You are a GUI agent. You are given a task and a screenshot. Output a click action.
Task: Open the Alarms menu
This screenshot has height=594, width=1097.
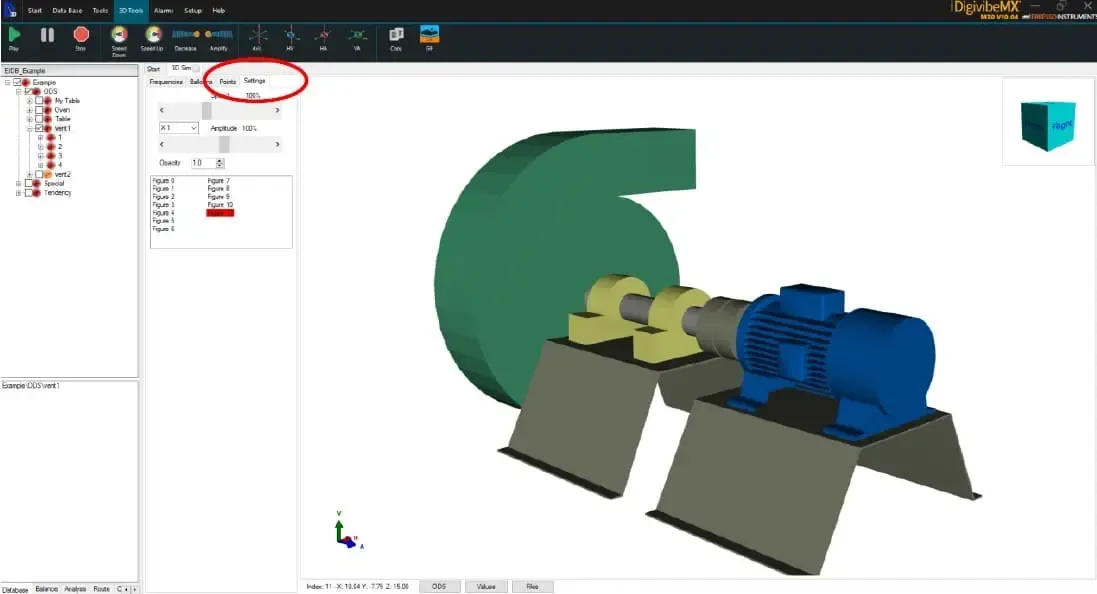click(x=164, y=10)
